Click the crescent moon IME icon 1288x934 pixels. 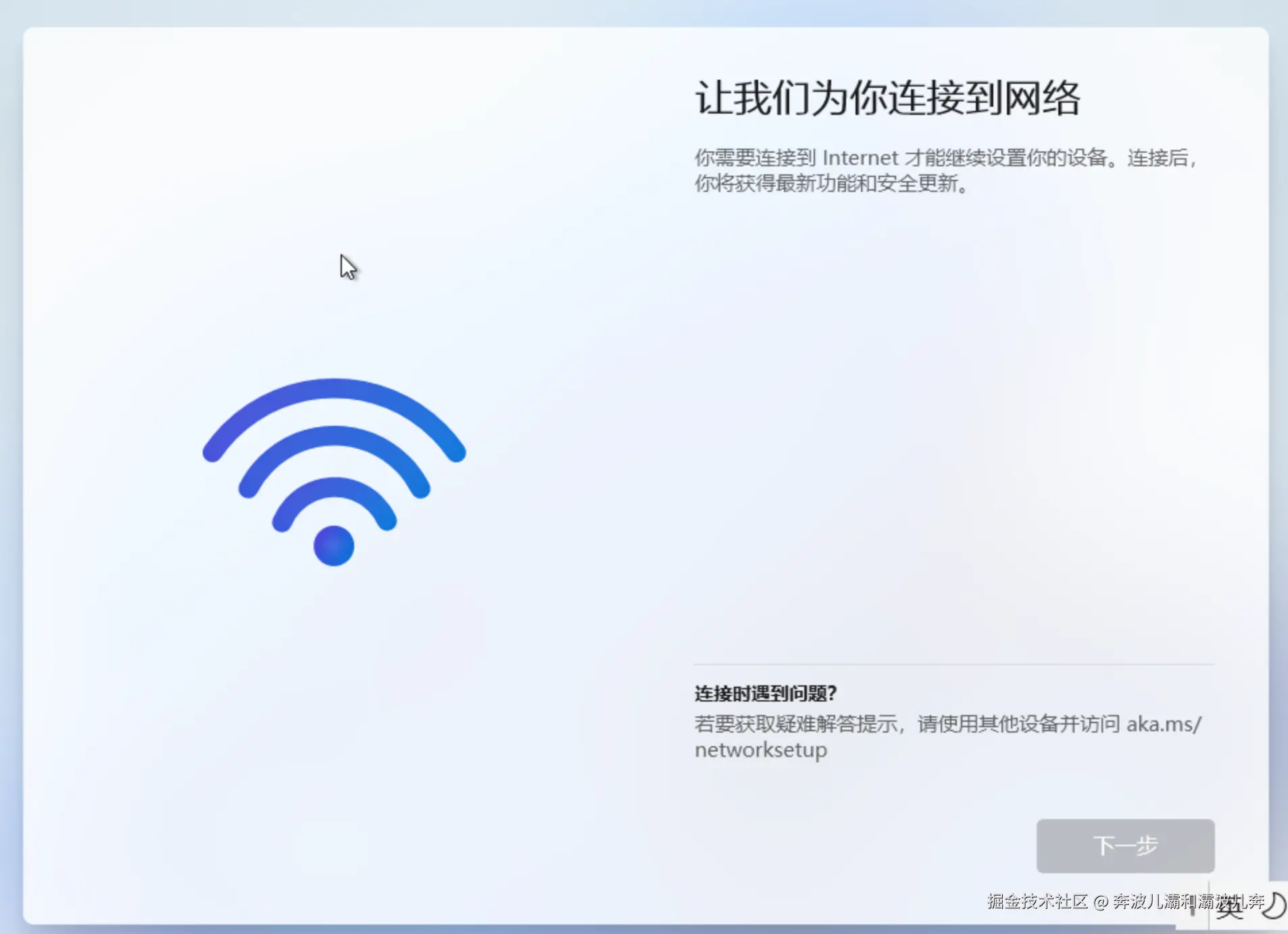[x=1273, y=906]
